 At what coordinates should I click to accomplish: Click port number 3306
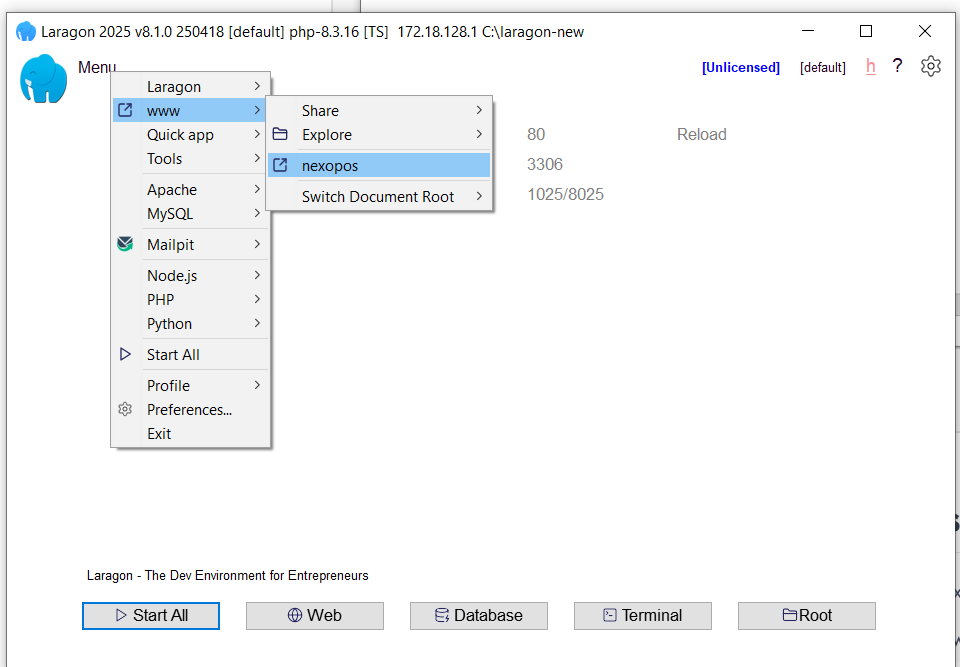(x=545, y=164)
